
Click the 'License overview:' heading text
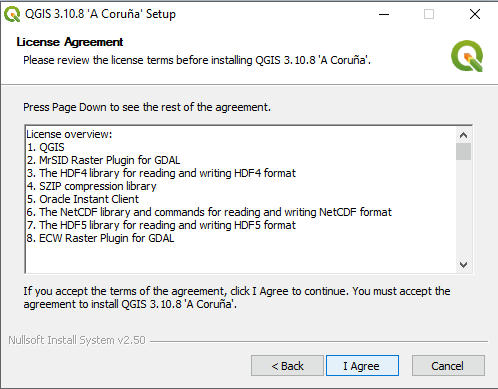click(x=69, y=134)
